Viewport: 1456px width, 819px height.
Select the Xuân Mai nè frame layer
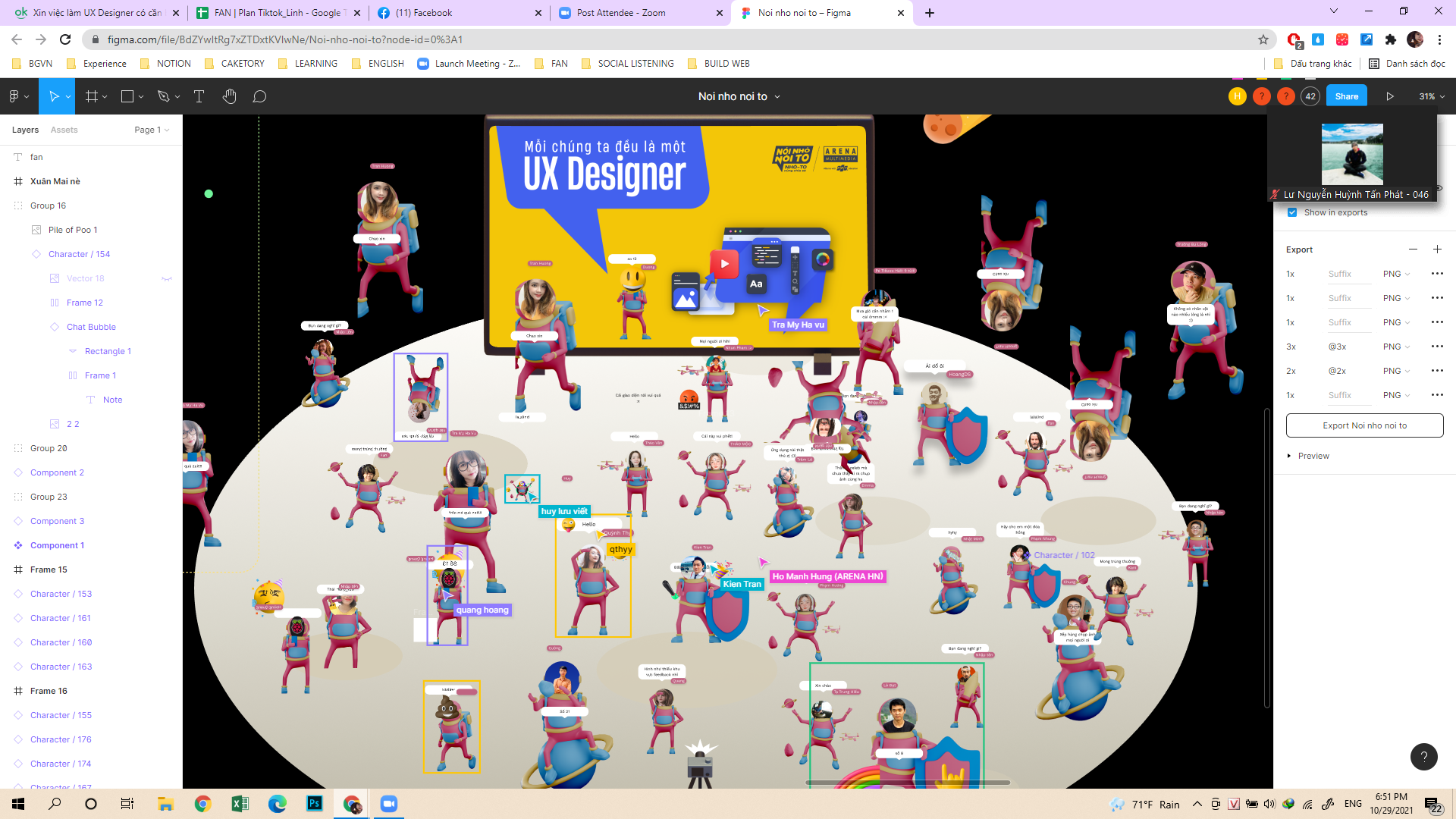tap(55, 181)
